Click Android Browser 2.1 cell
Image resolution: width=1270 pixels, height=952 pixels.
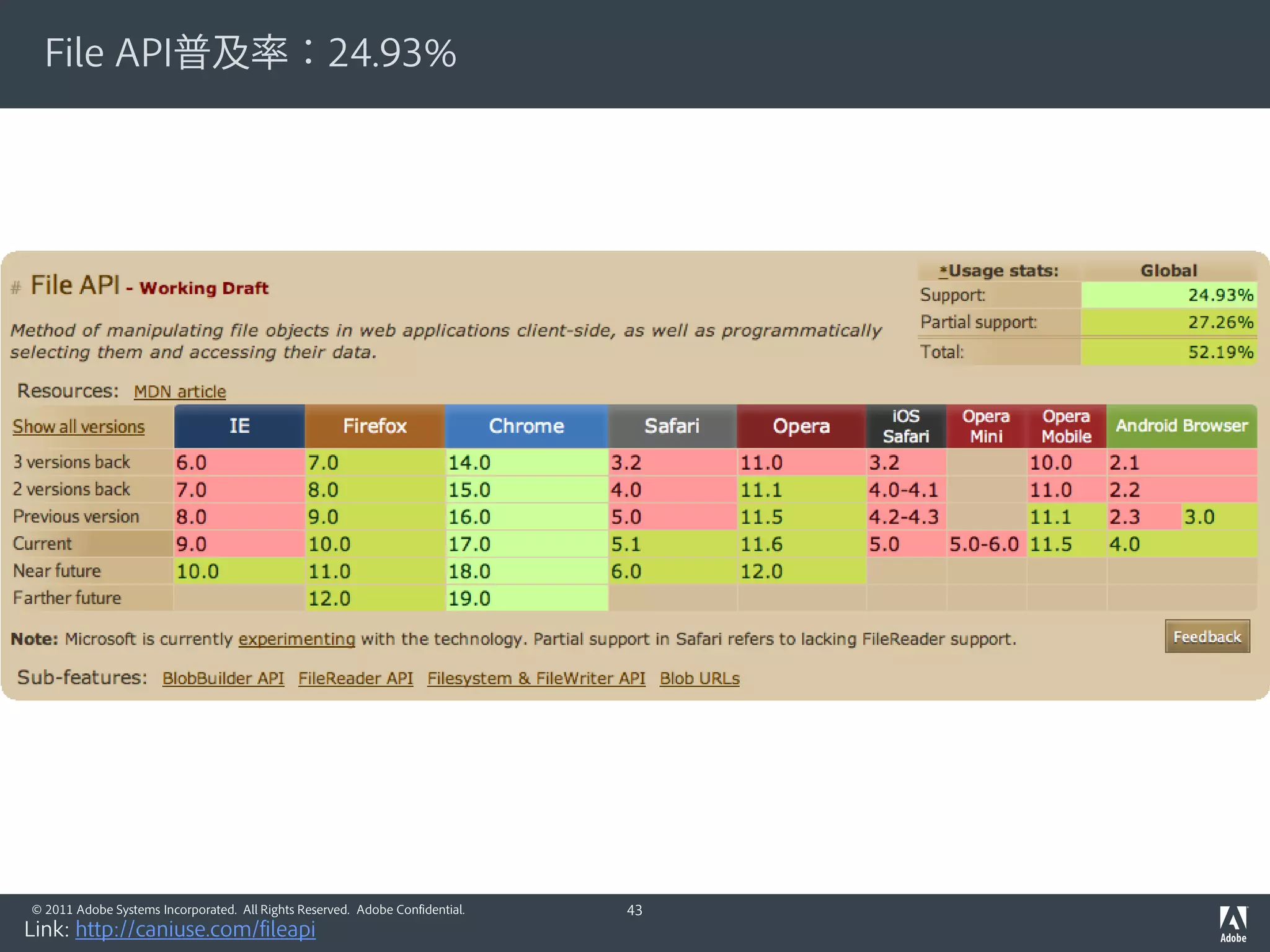pyautogui.click(x=1182, y=462)
